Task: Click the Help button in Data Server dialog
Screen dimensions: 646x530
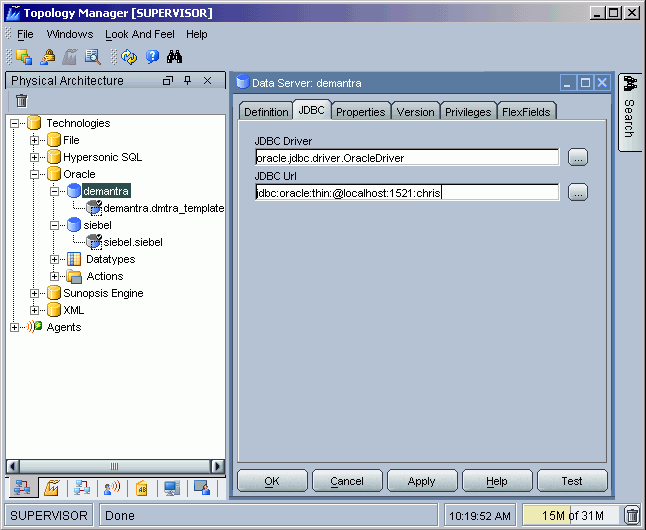Action: (x=497, y=481)
